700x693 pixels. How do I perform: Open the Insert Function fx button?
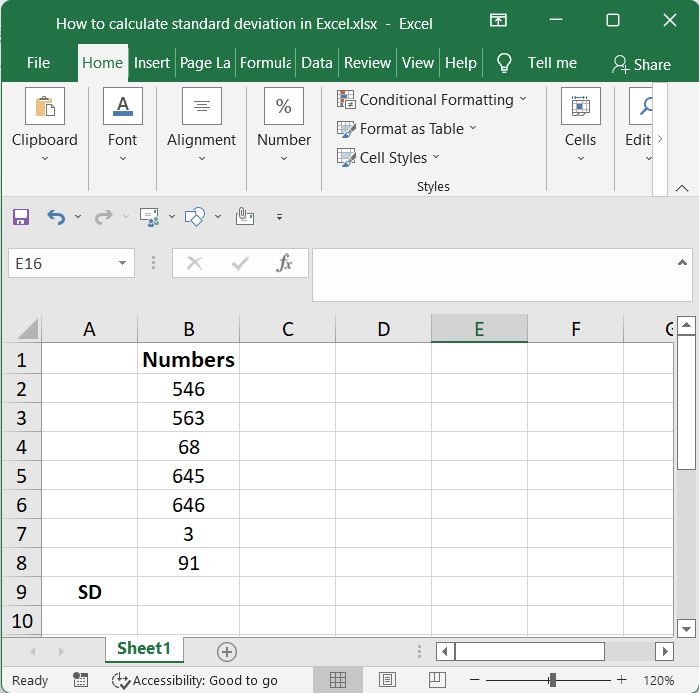tap(284, 263)
